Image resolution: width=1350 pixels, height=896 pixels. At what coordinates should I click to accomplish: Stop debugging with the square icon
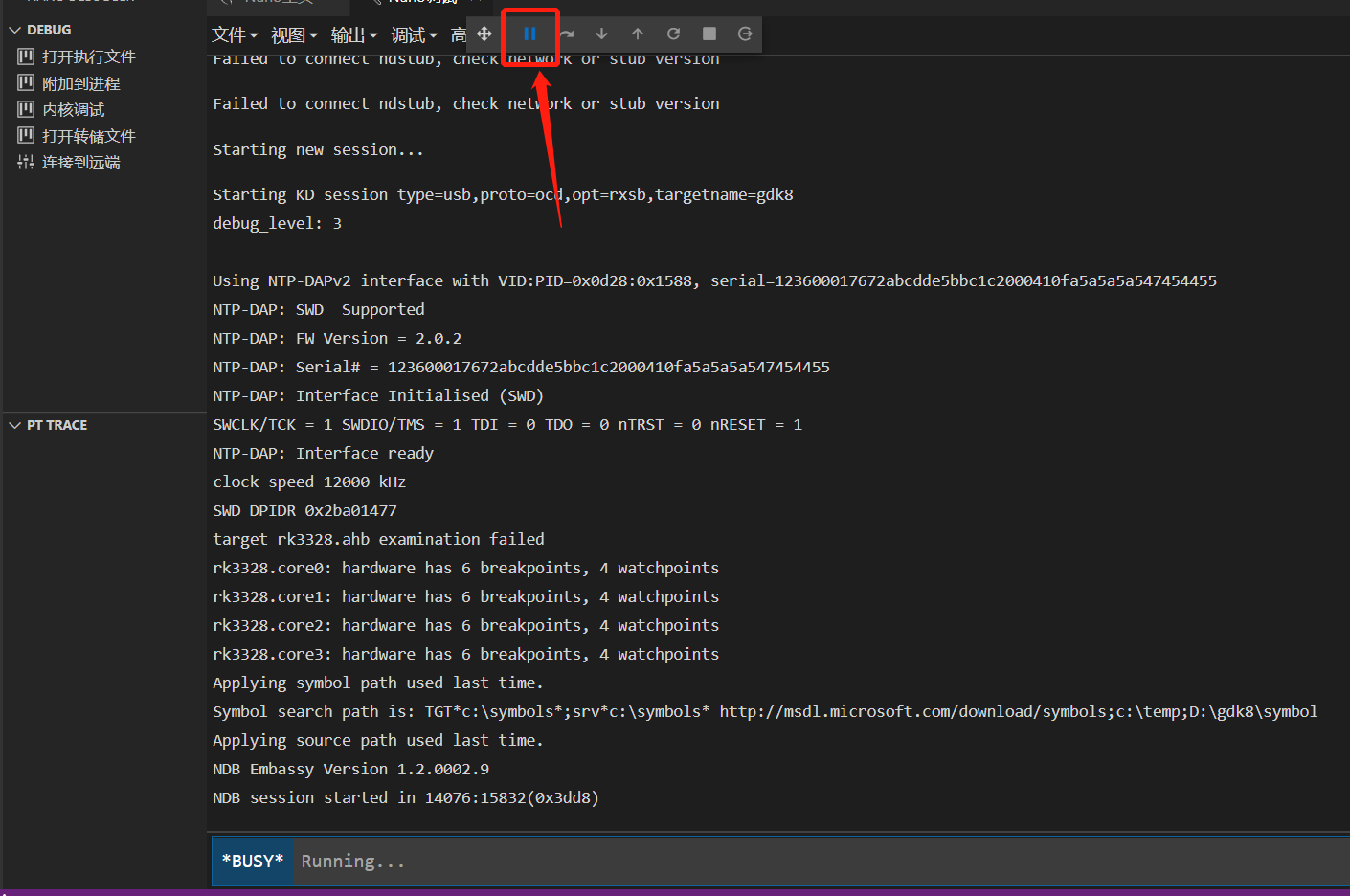tap(709, 34)
